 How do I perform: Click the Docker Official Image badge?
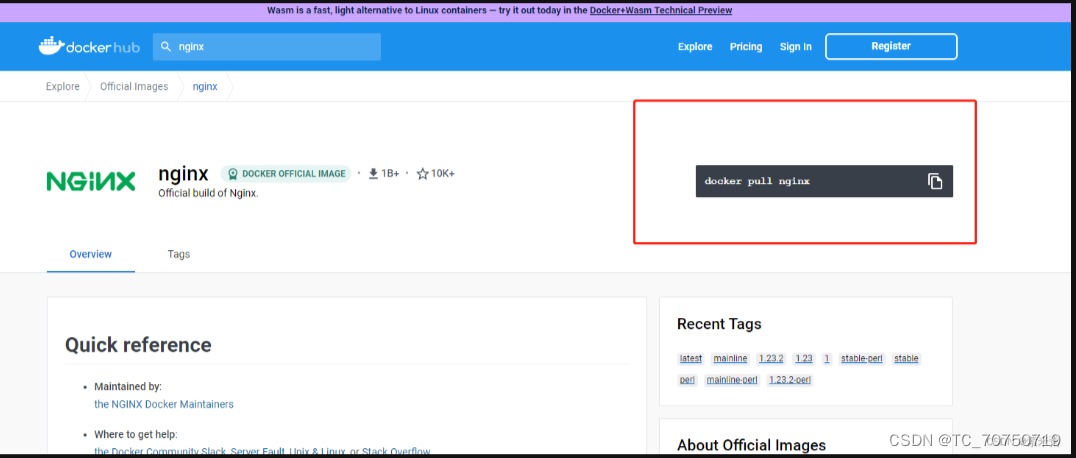point(285,174)
